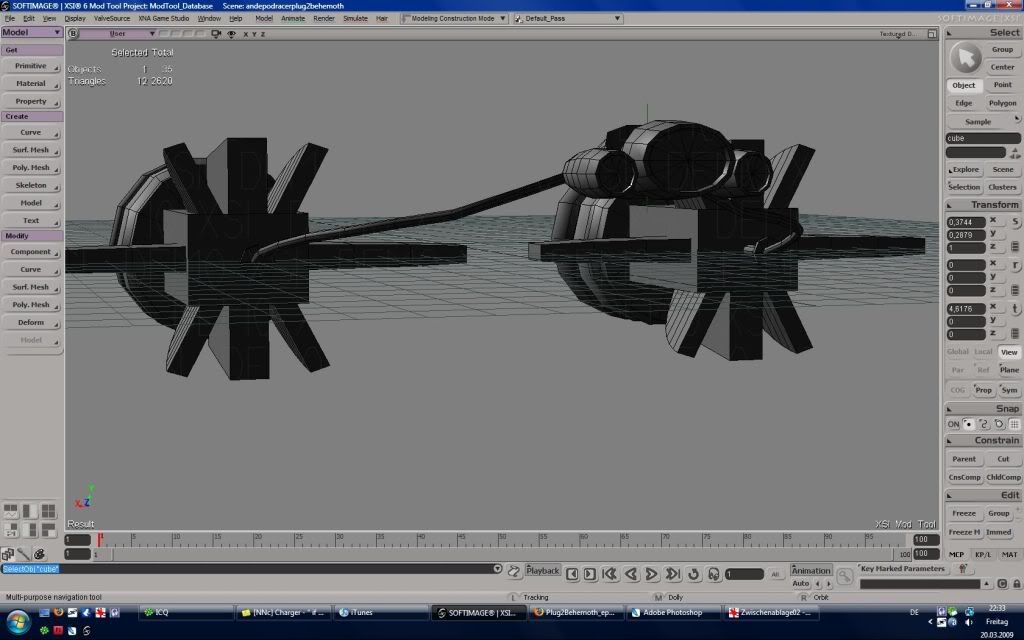The width and height of the screenshot is (1024, 640).
Task: Activate the Translate (t) transform tool
Action: (1016, 309)
